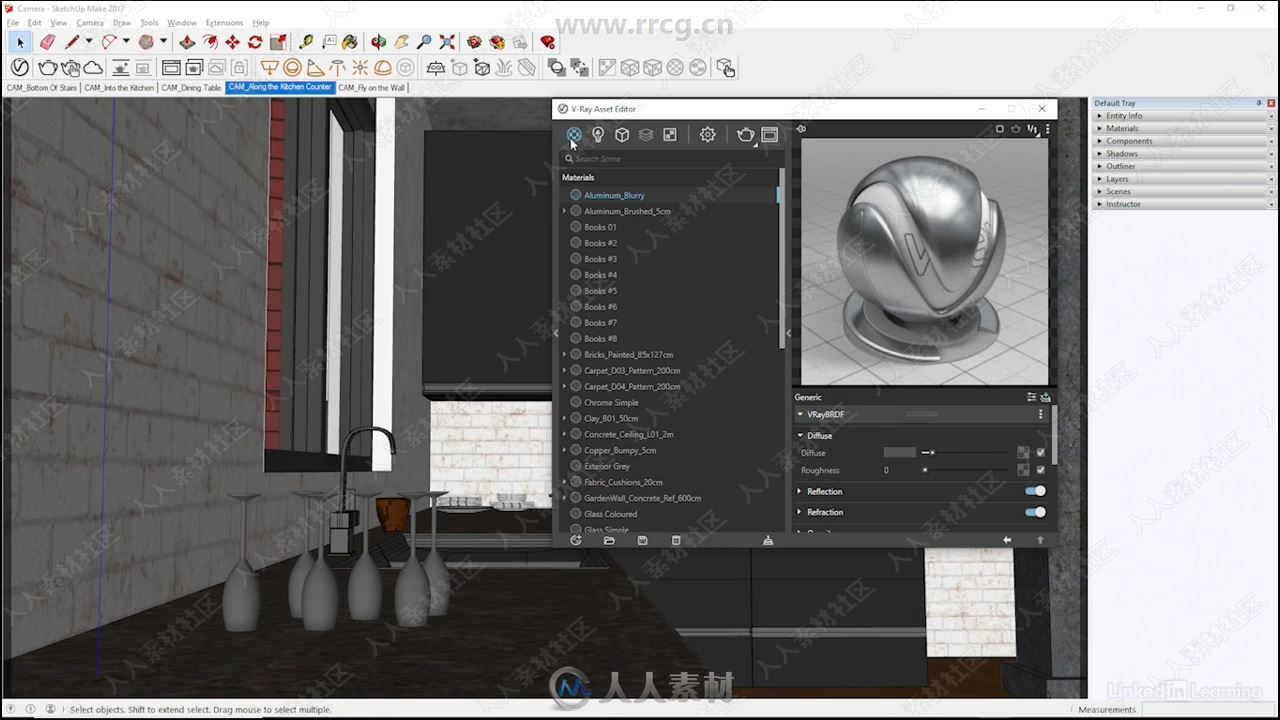Choose the Move tool
This screenshot has height=720, width=1280.
(x=232, y=42)
